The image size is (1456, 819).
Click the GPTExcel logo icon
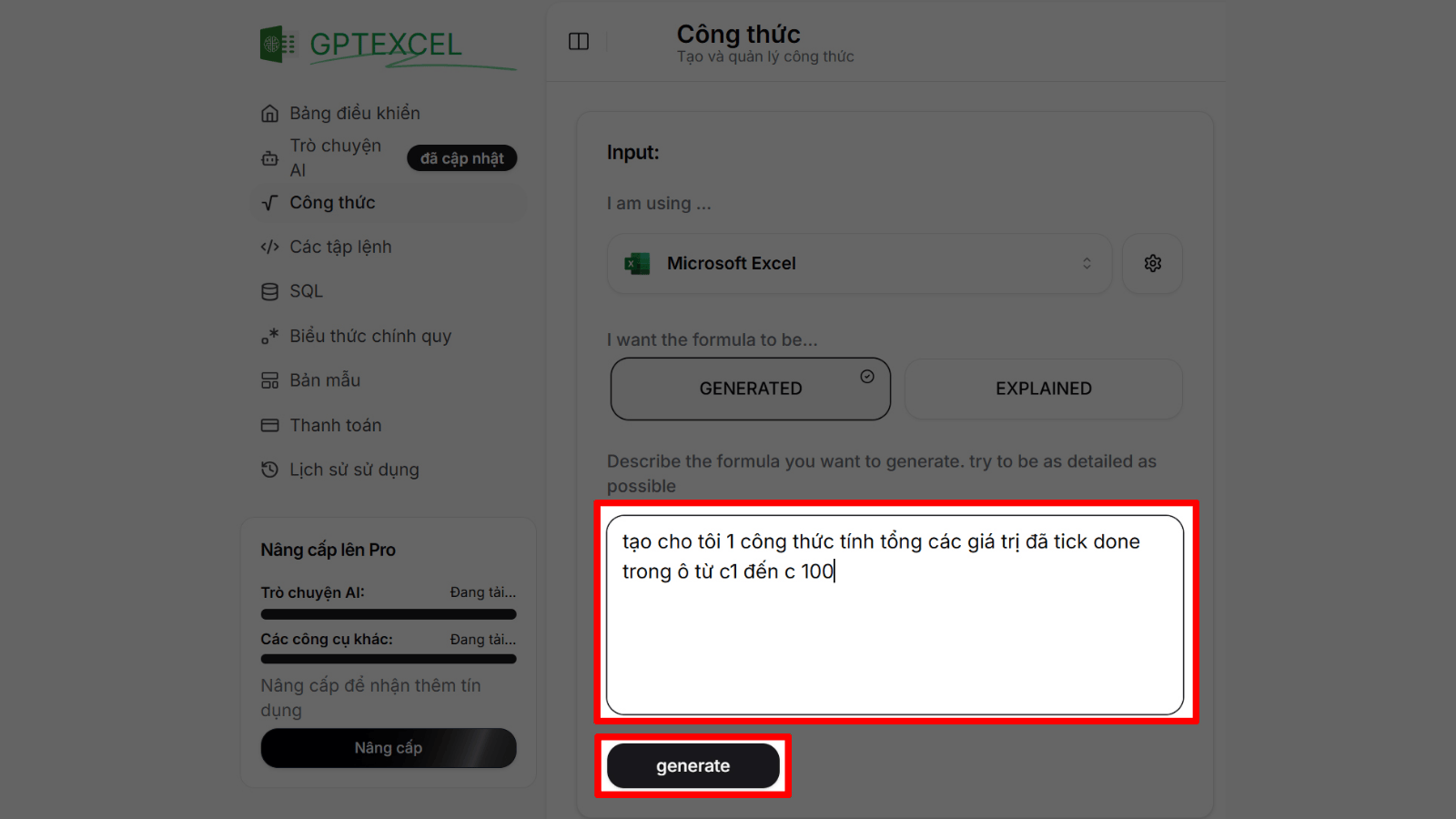pos(278,44)
